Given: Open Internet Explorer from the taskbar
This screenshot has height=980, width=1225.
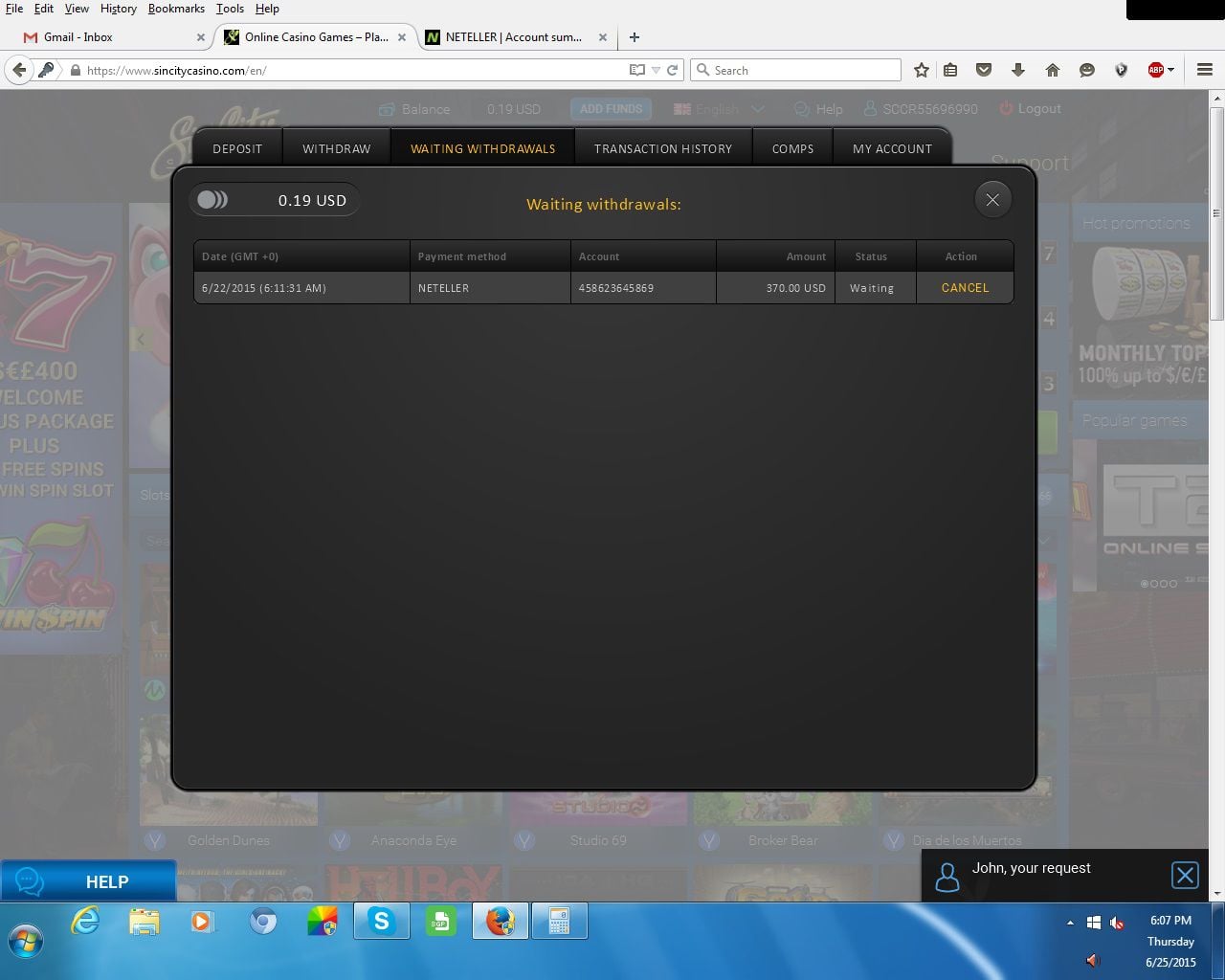Looking at the screenshot, I should tap(86, 922).
